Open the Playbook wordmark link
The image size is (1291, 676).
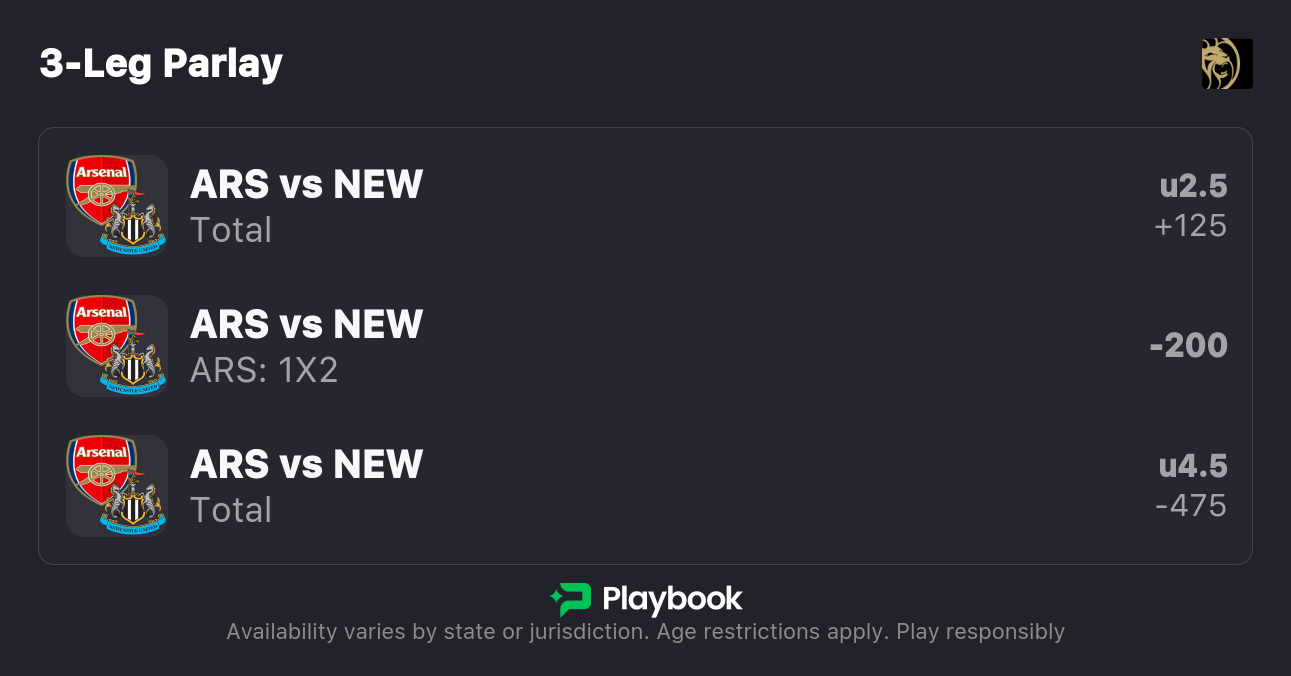tap(672, 599)
